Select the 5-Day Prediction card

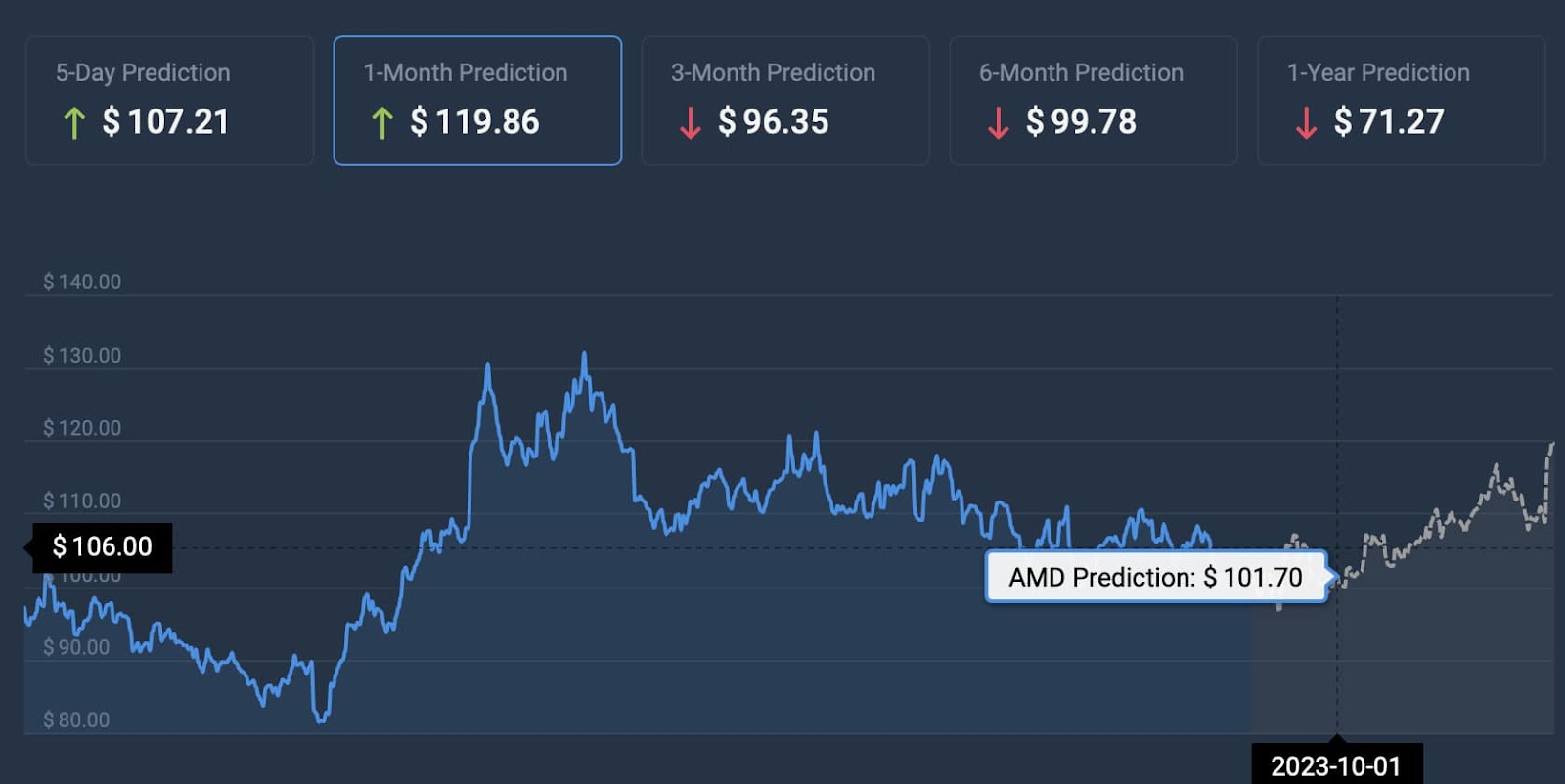[169, 101]
